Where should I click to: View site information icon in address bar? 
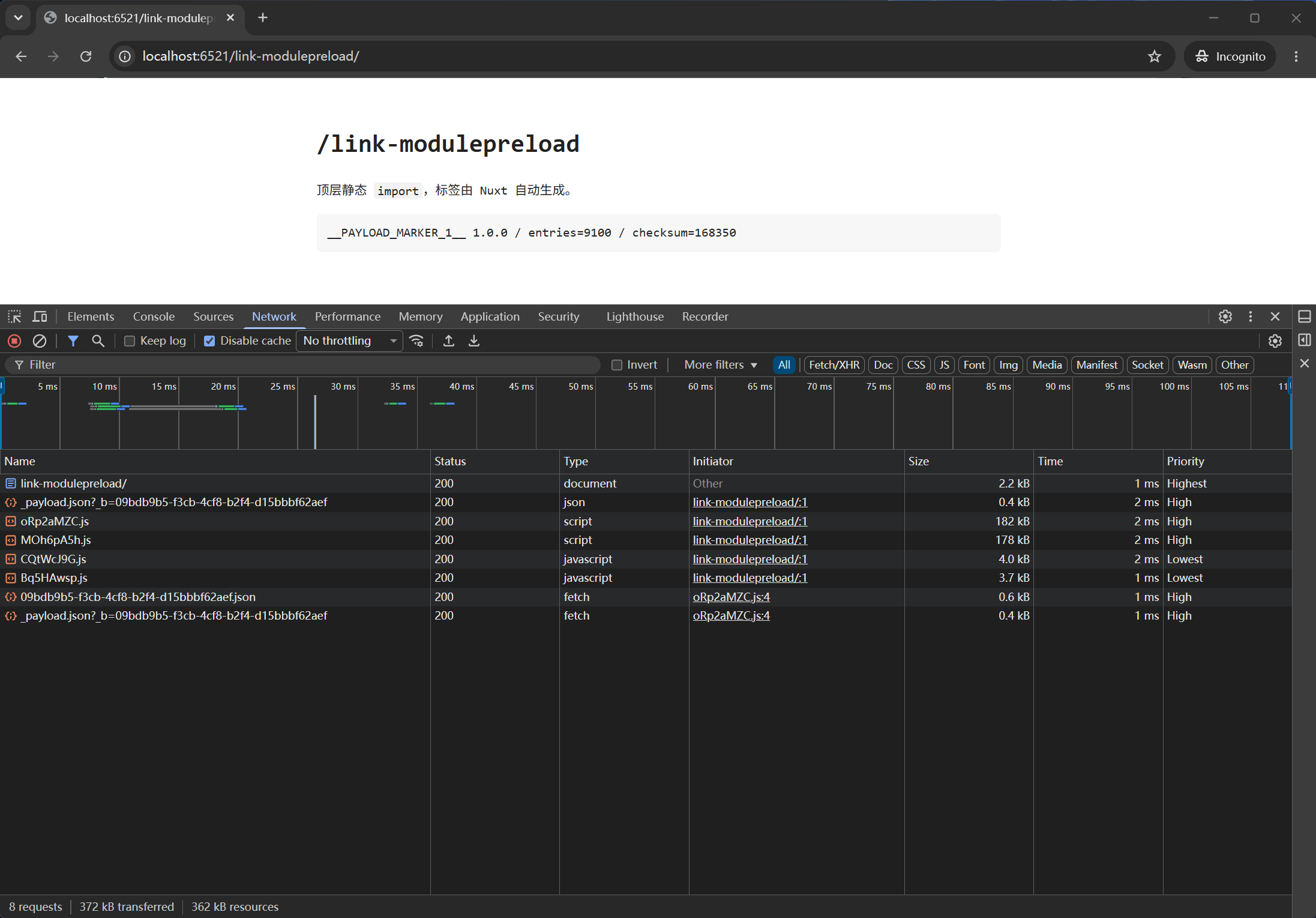pos(125,56)
